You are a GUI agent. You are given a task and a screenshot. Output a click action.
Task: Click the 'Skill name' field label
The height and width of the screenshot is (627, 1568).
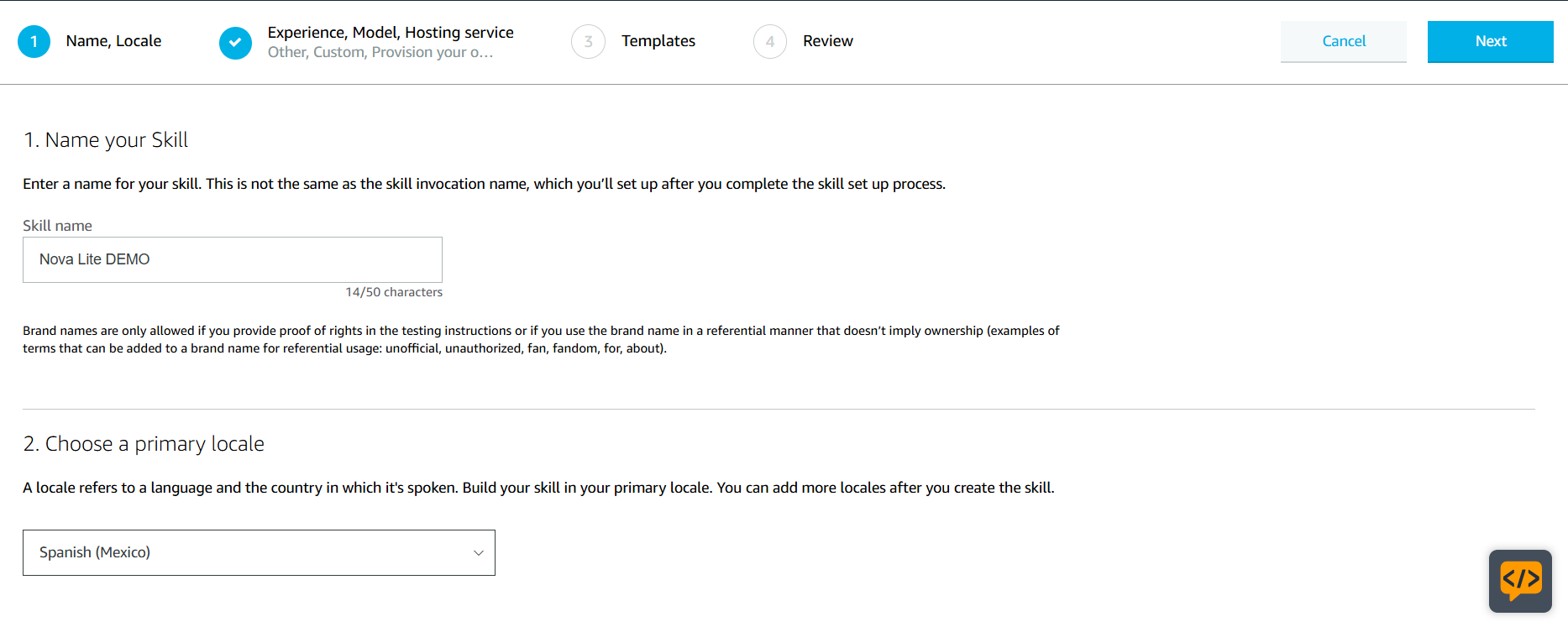pyautogui.click(x=57, y=226)
